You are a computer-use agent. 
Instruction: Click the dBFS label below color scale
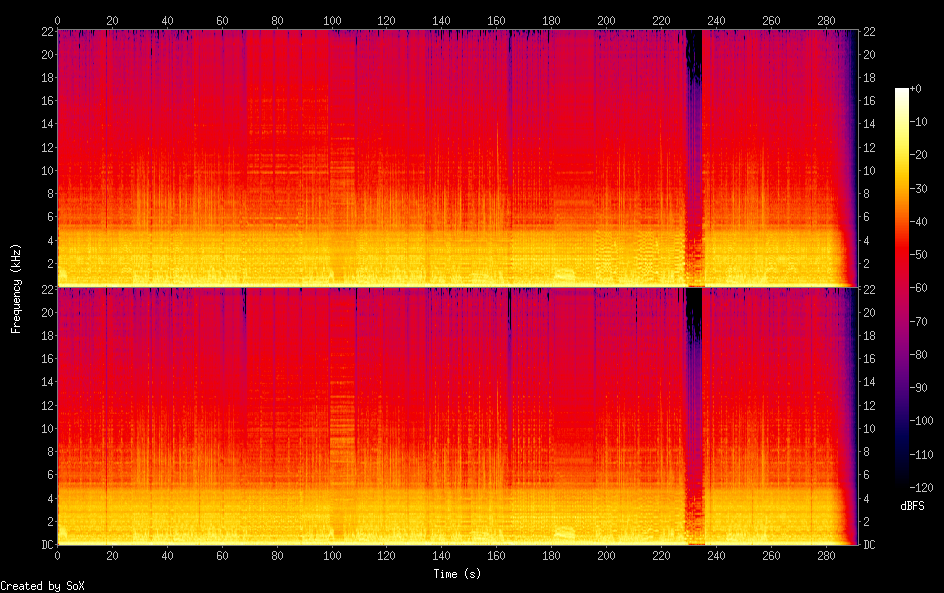tap(912, 506)
